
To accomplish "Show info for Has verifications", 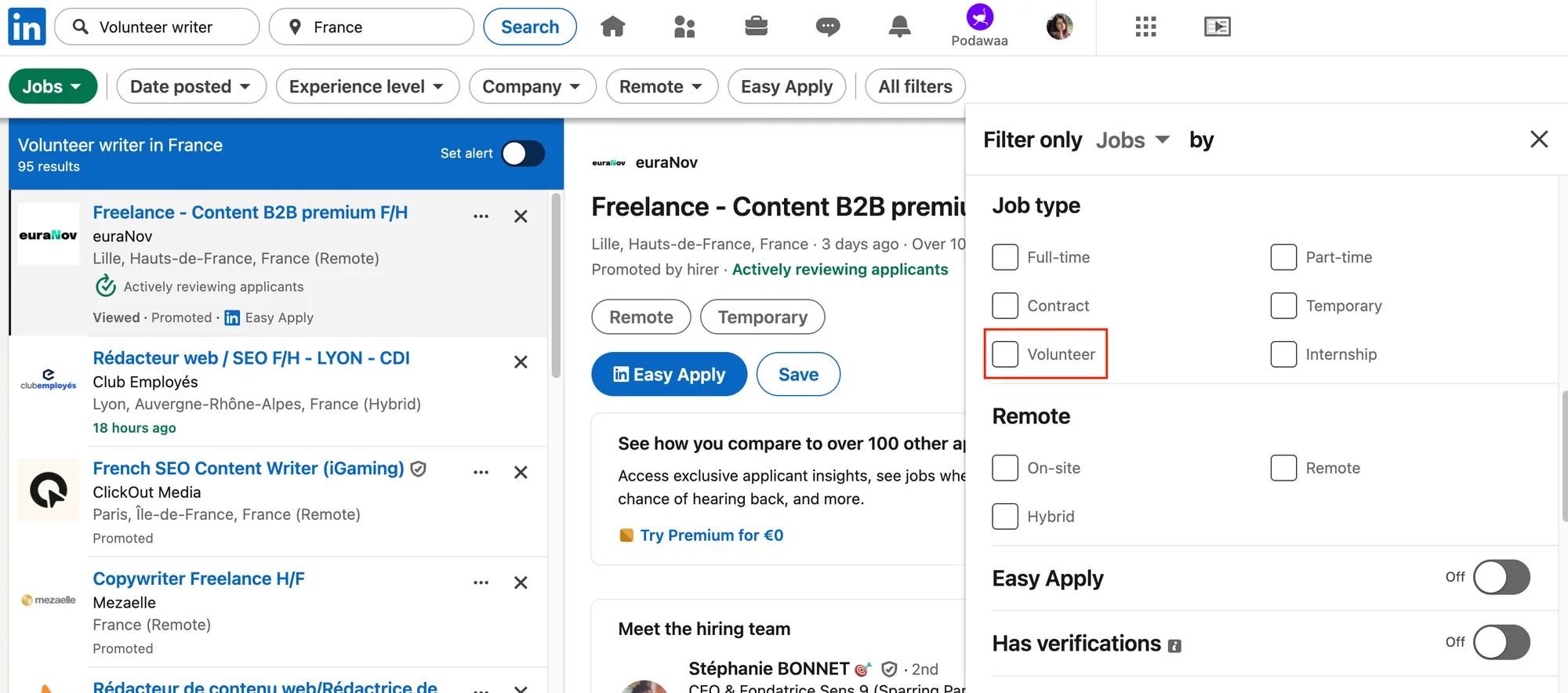I will 1174,646.
